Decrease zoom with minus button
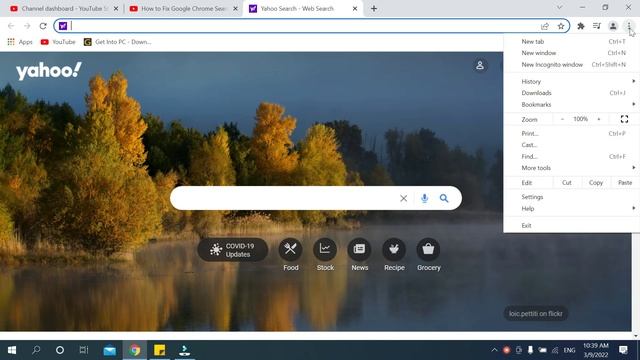Viewport: 640px width, 360px height. [562, 119]
